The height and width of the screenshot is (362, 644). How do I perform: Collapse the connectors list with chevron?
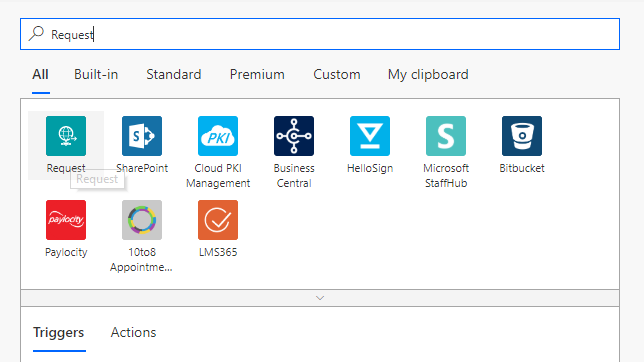[x=320, y=298]
